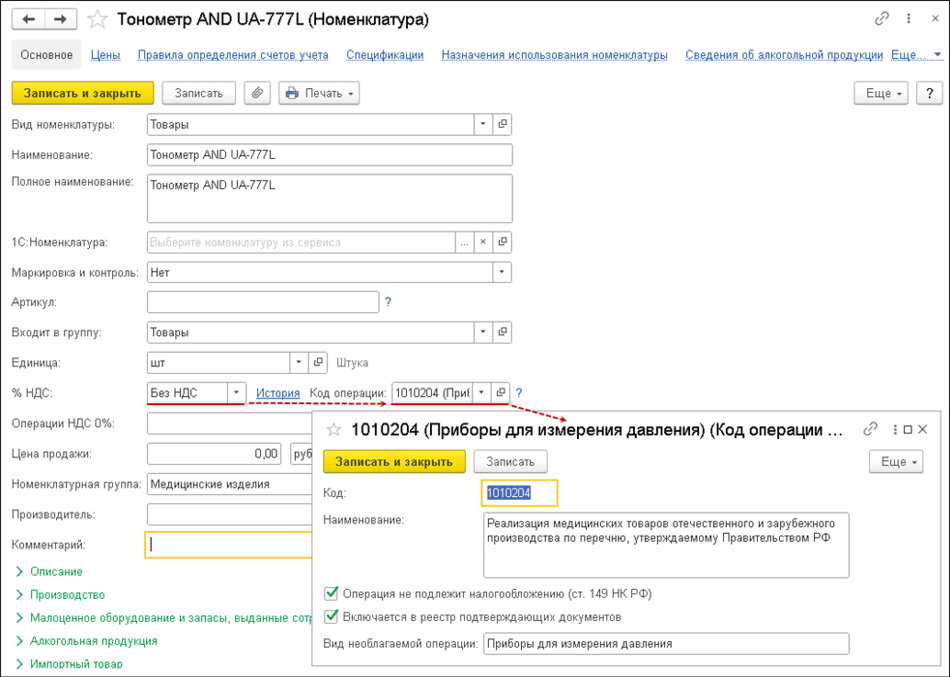Image resolution: width=950 pixels, height=677 pixels.
Task: Open the % НДС dropdown
Action: pos(237,393)
